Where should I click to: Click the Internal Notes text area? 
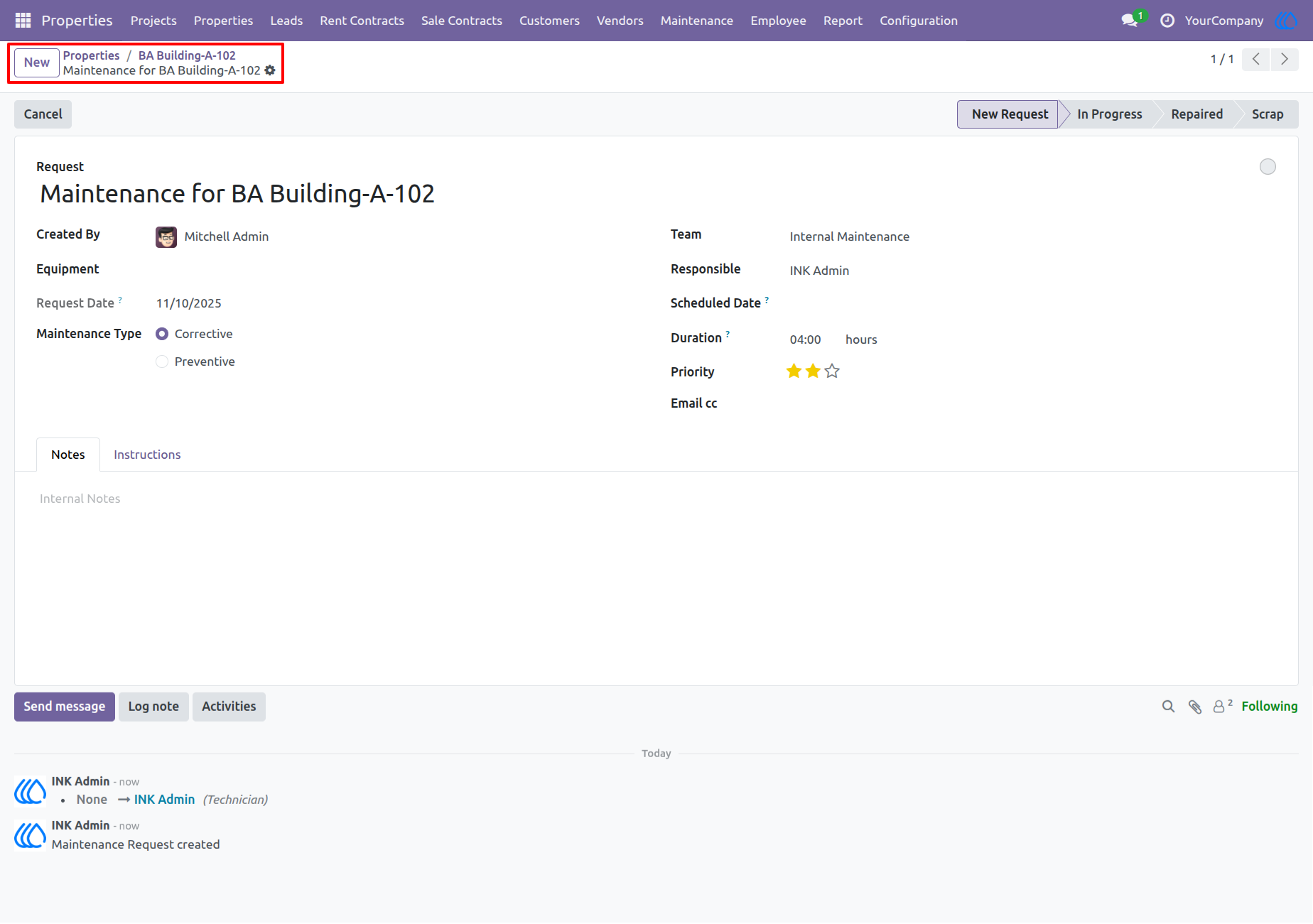point(656,499)
